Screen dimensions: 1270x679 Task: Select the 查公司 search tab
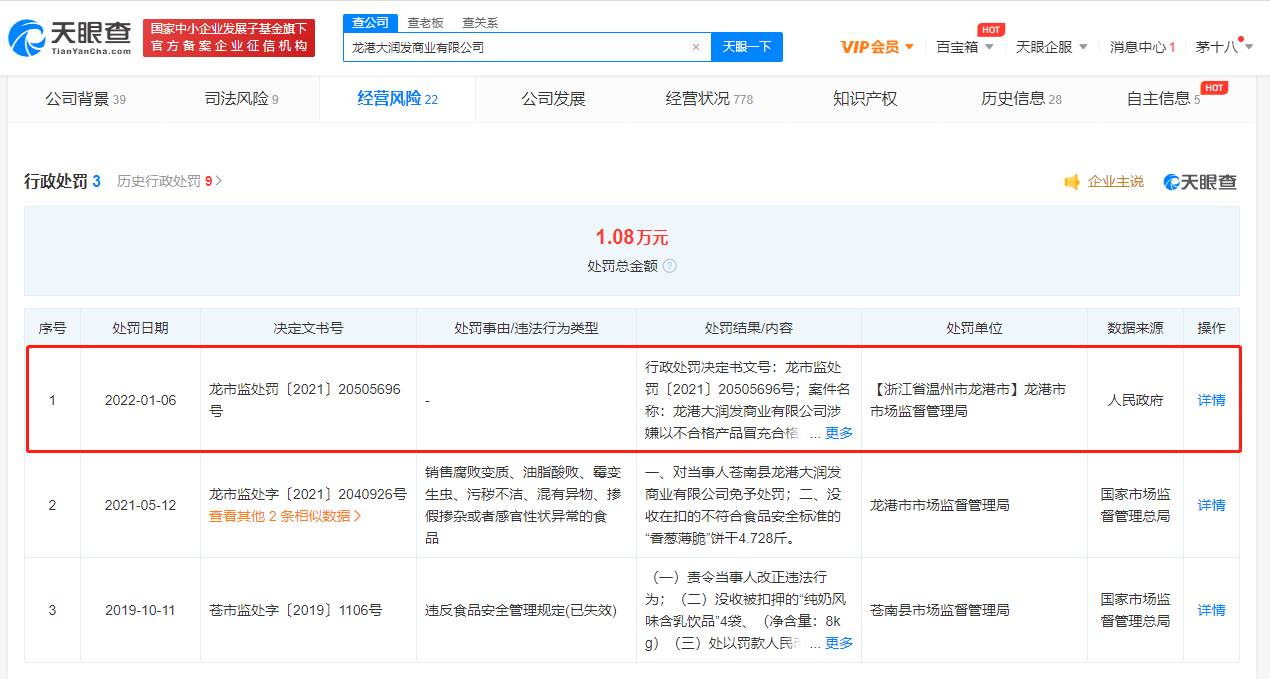tap(370, 22)
